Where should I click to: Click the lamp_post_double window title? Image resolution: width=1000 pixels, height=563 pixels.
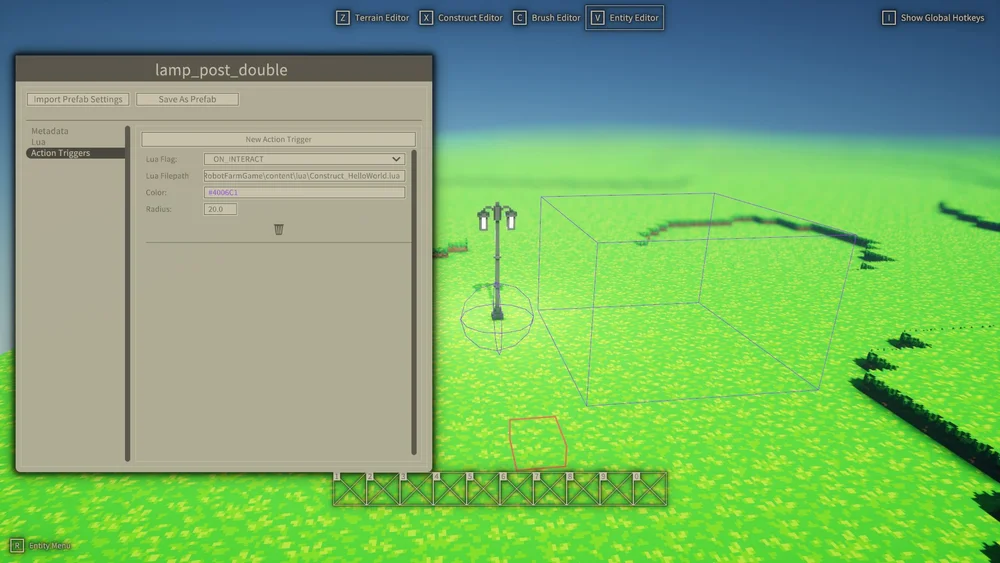(221, 69)
